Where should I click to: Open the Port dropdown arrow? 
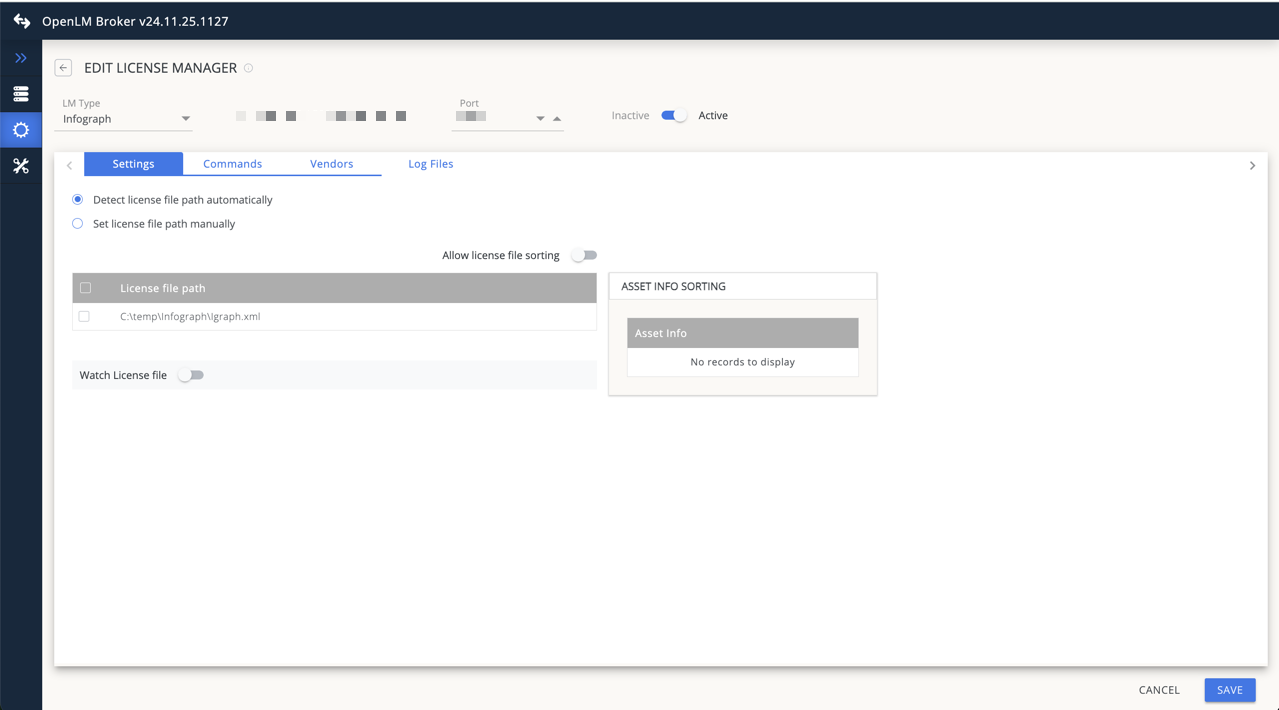(x=540, y=117)
